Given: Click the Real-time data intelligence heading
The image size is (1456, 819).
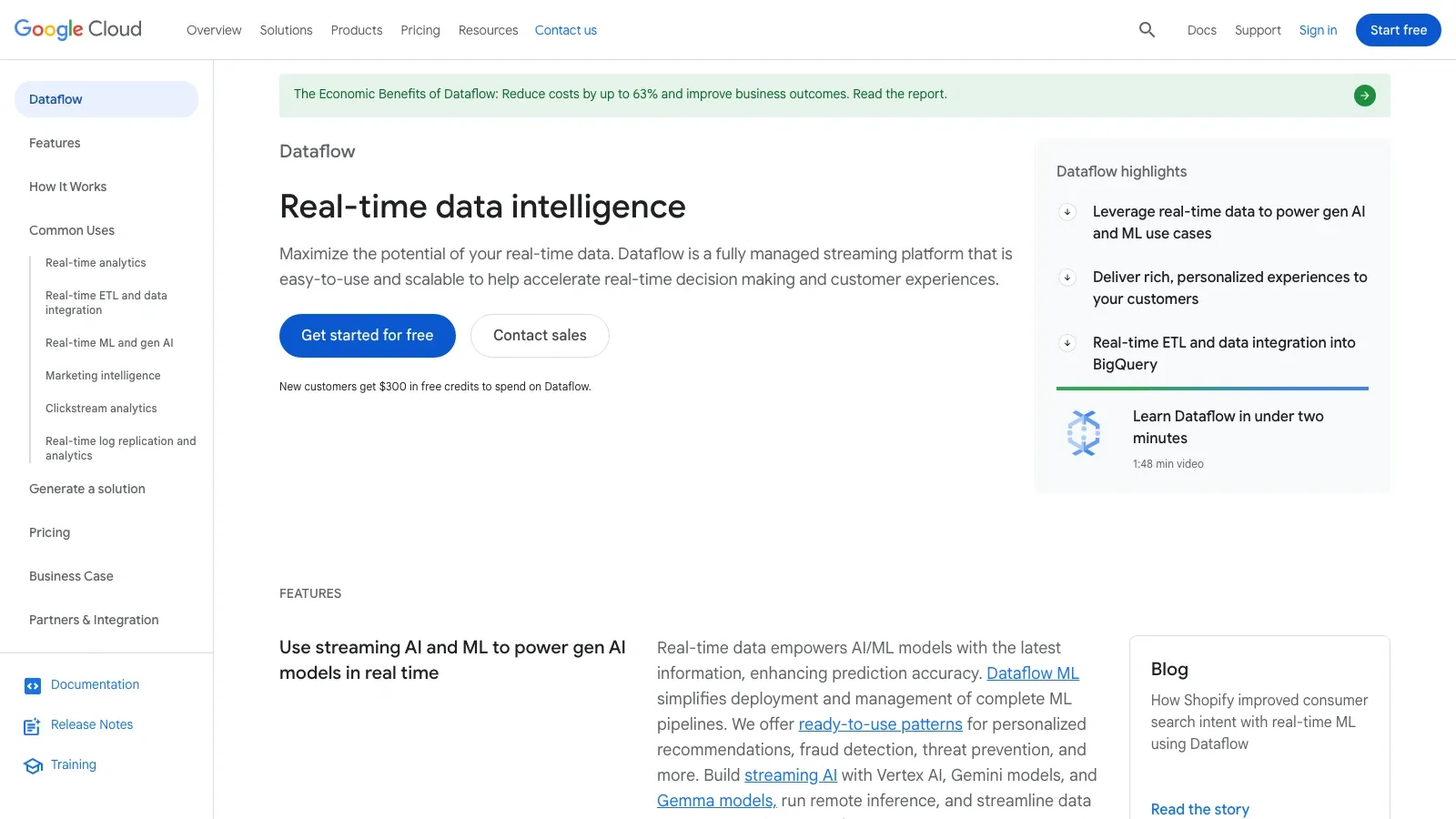Looking at the screenshot, I should (x=482, y=207).
